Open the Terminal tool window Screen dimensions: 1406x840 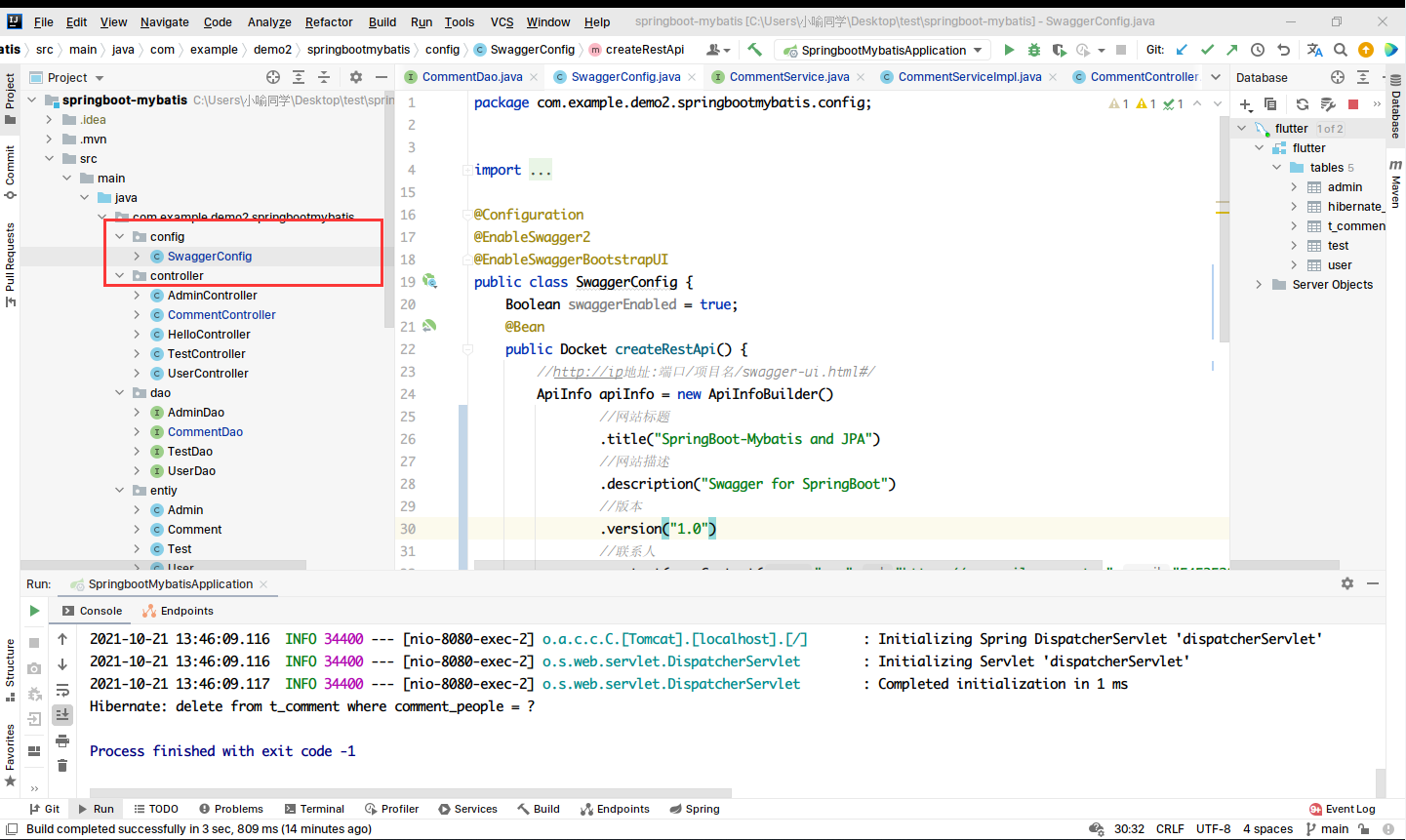(315, 809)
